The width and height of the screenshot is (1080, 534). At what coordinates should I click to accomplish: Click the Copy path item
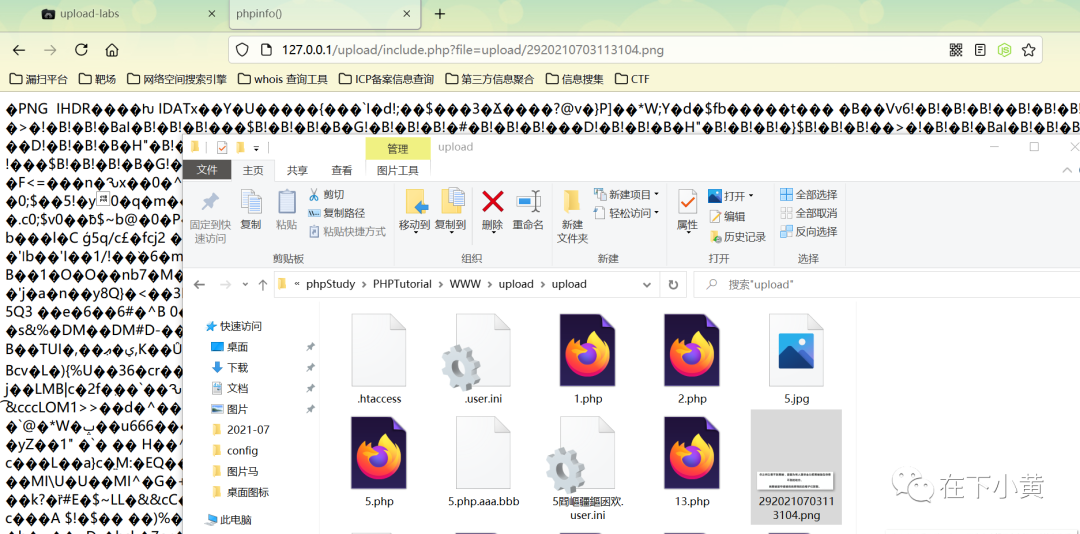point(336,213)
